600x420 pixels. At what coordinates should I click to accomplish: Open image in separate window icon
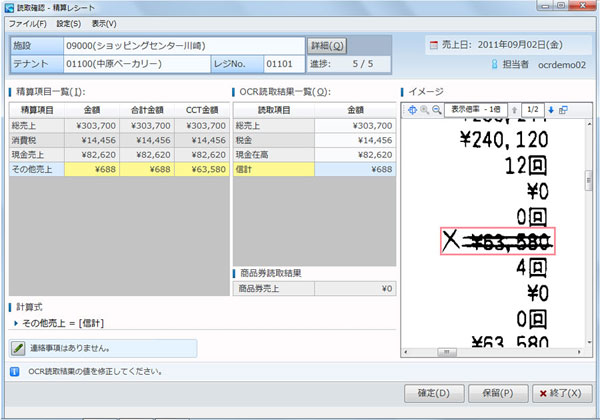[x=563, y=109]
